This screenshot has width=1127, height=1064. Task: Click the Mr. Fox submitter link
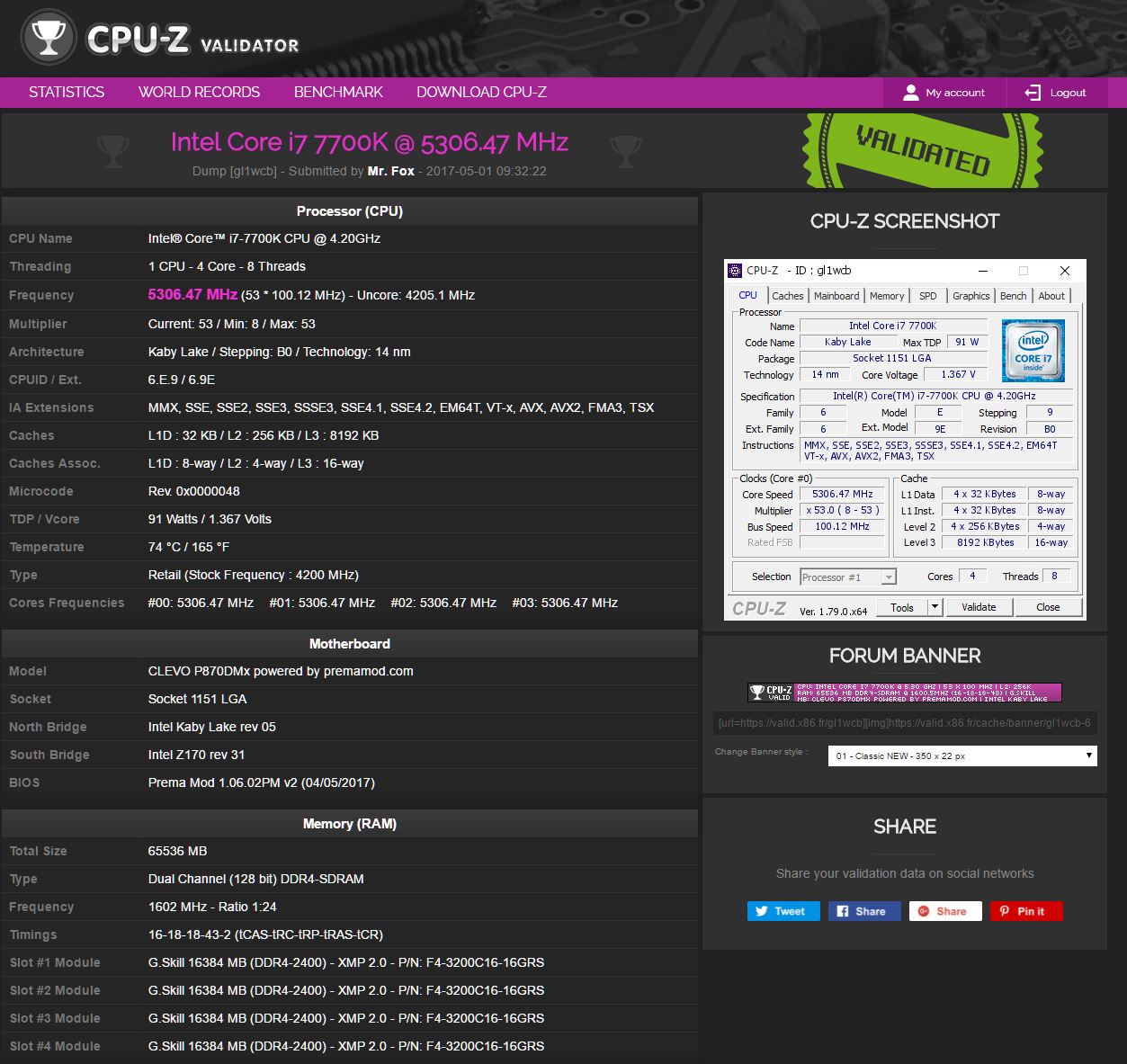390,171
